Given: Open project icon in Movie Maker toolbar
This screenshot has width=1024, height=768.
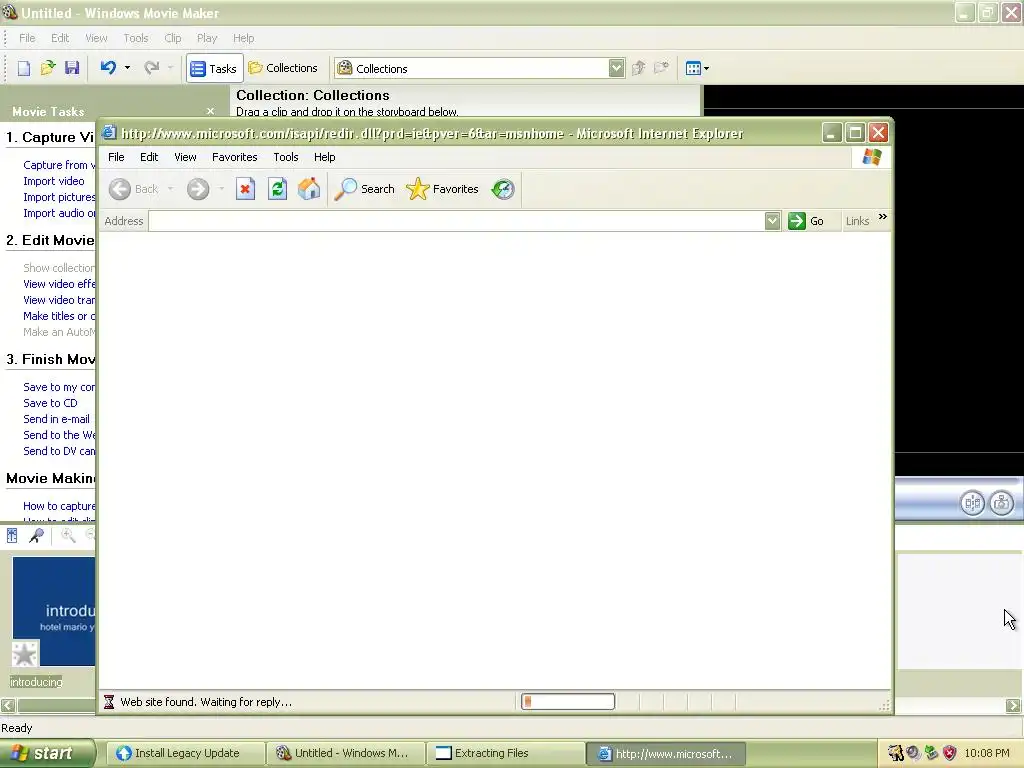Looking at the screenshot, I should [48, 68].
